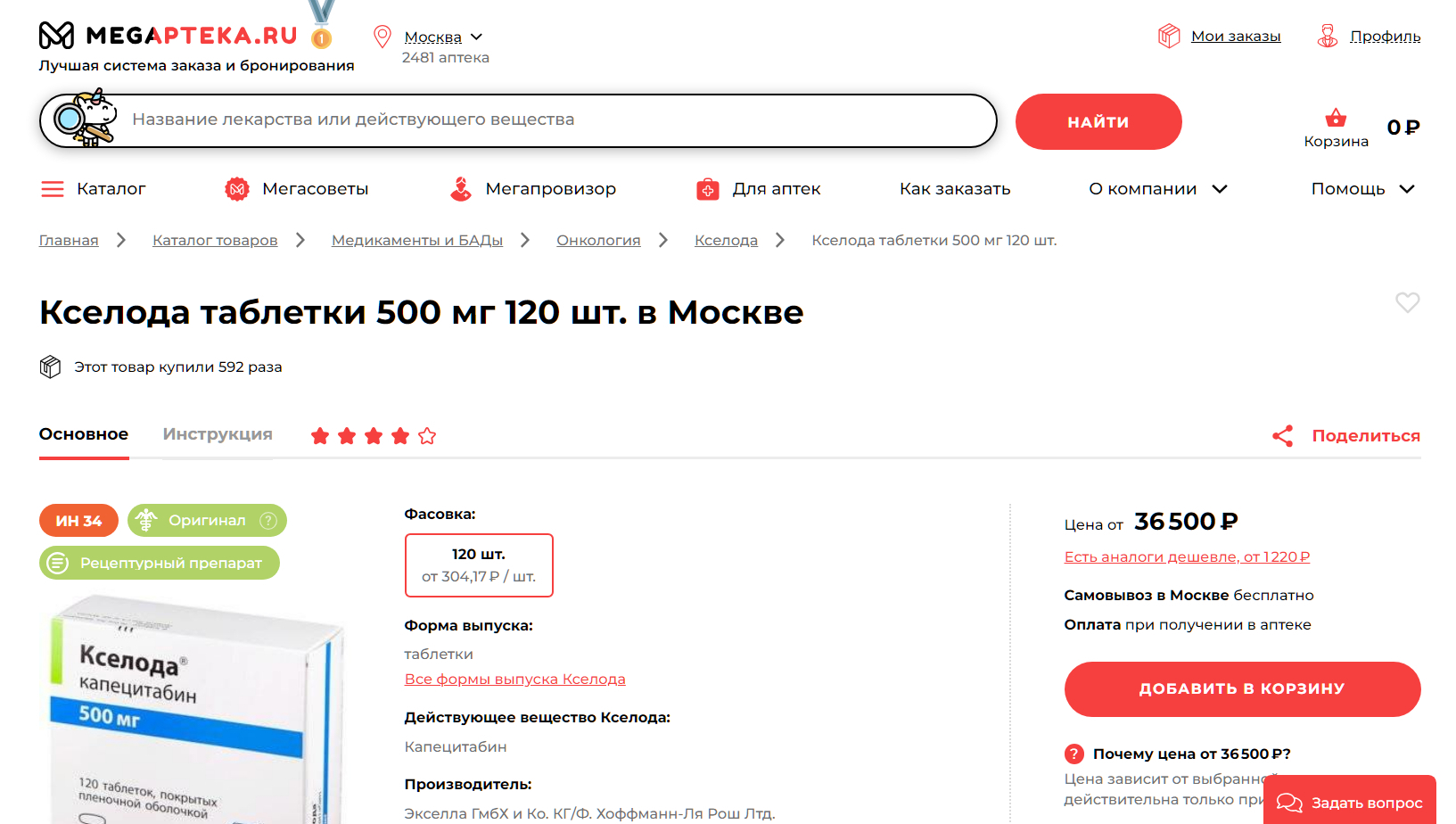The height and width of the screenshot is (824, 1456).
Task: Click the first rating star
Action: 320,436
